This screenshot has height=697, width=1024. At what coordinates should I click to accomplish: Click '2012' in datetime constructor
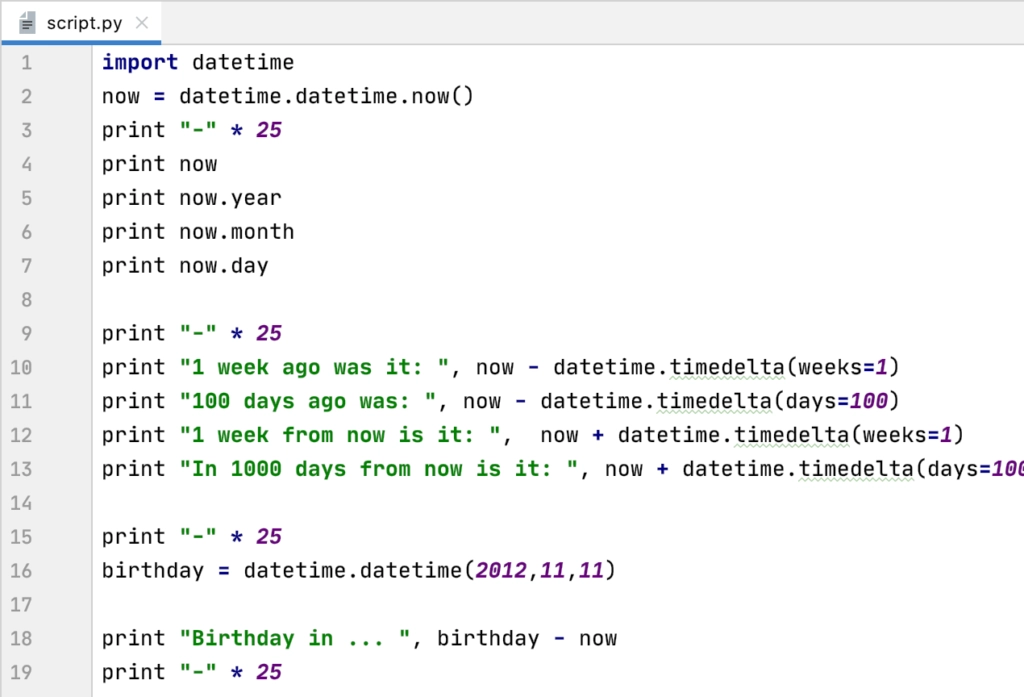[502, 571]
